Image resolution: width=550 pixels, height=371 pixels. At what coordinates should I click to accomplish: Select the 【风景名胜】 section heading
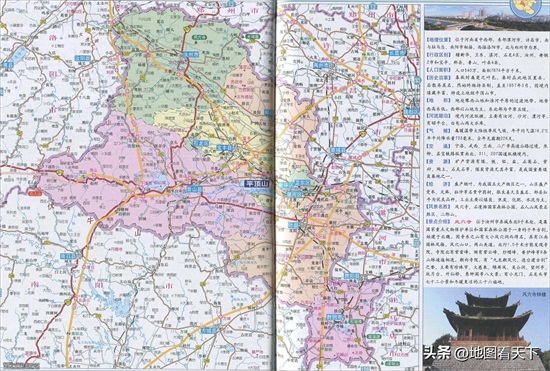click(x=438, y=207)
